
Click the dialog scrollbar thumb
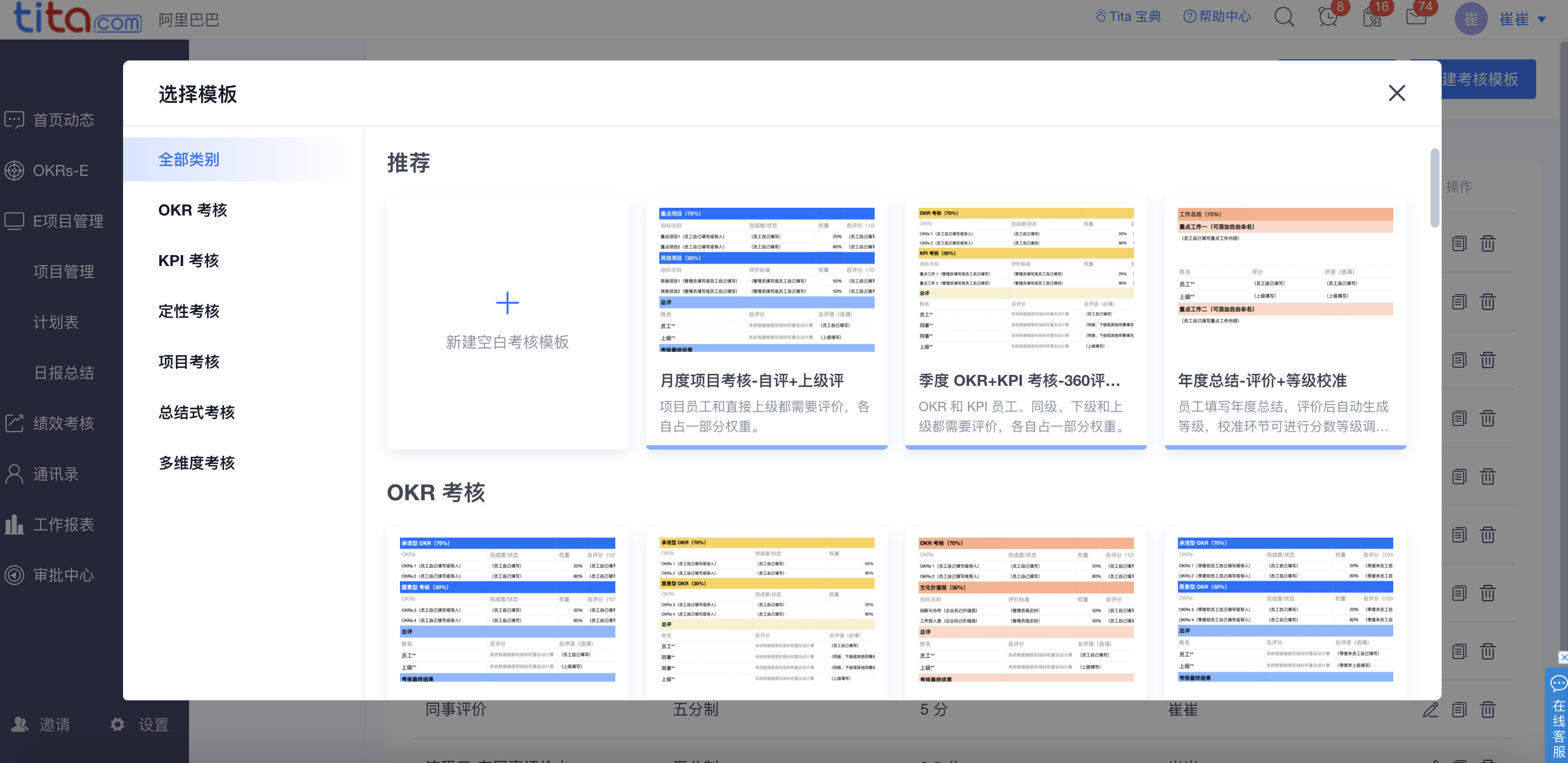tap(1434, 187)
